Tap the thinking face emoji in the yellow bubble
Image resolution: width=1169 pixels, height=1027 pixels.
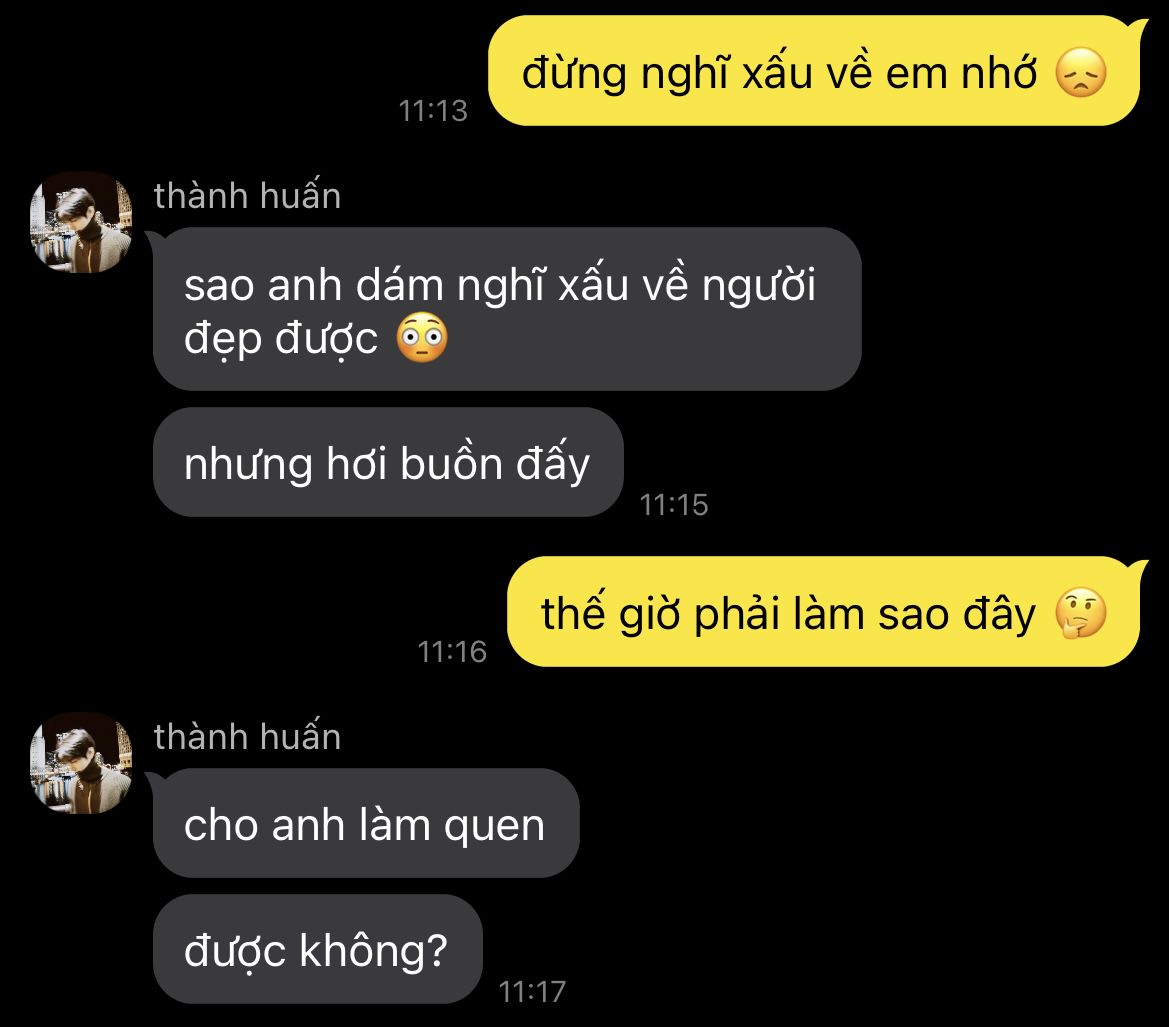pos(1080,613)
